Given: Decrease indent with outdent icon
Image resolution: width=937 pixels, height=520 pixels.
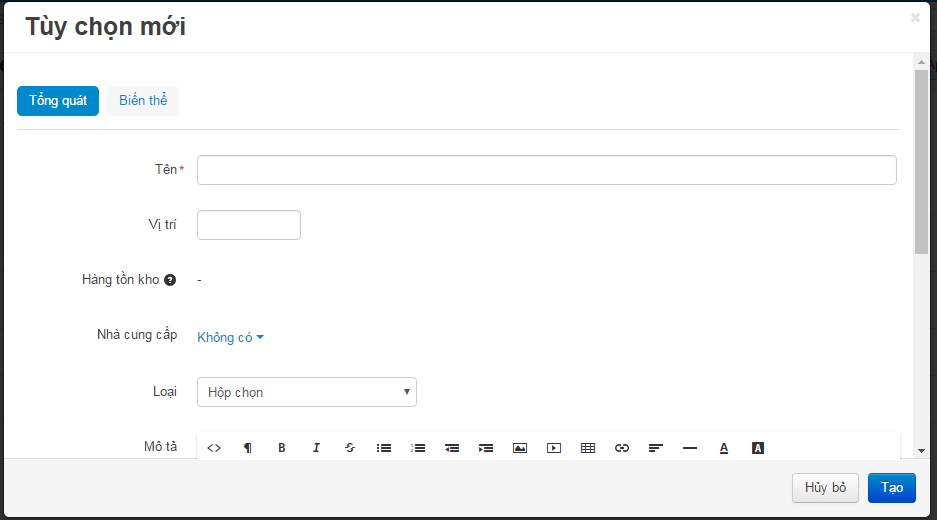Looking at the screenshot, I should (452, 448).
